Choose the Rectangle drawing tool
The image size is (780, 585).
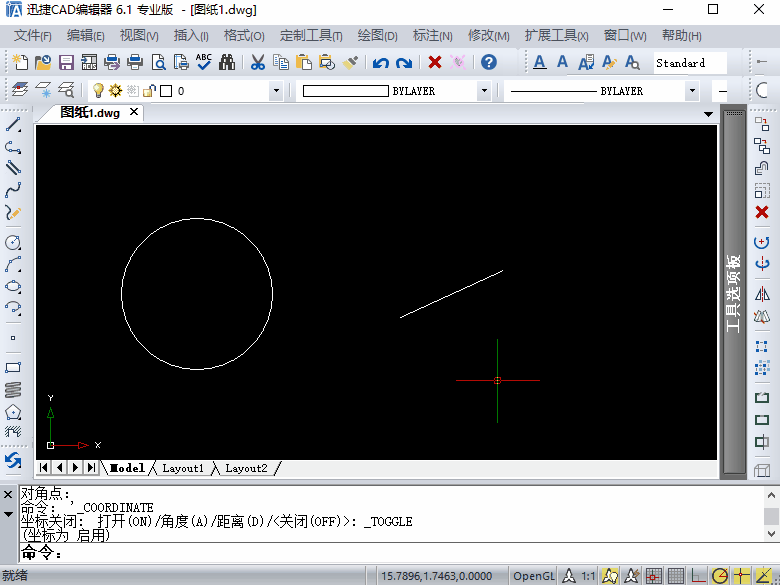(x=13, y=368)
